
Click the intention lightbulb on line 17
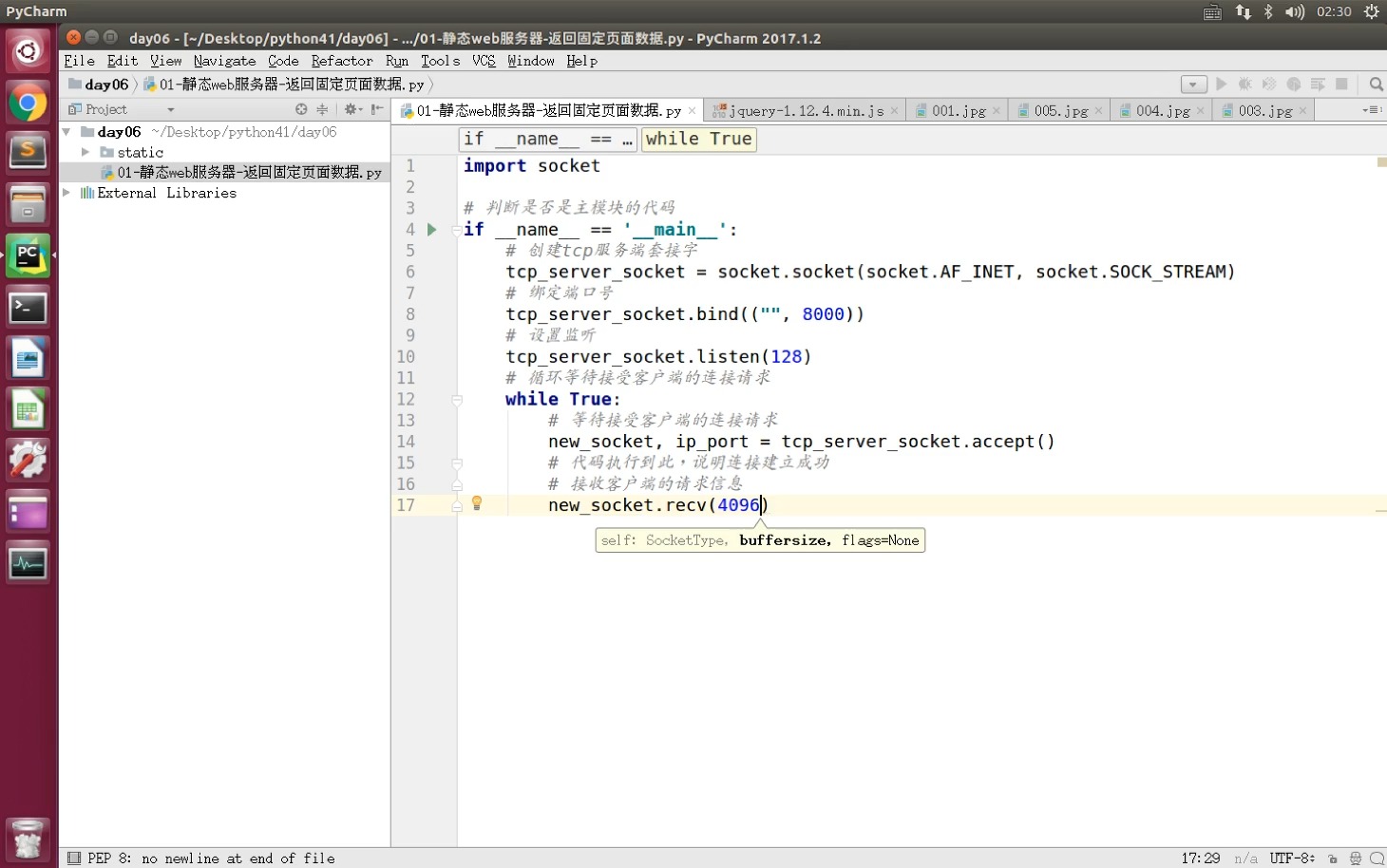(x=477, y=503)
